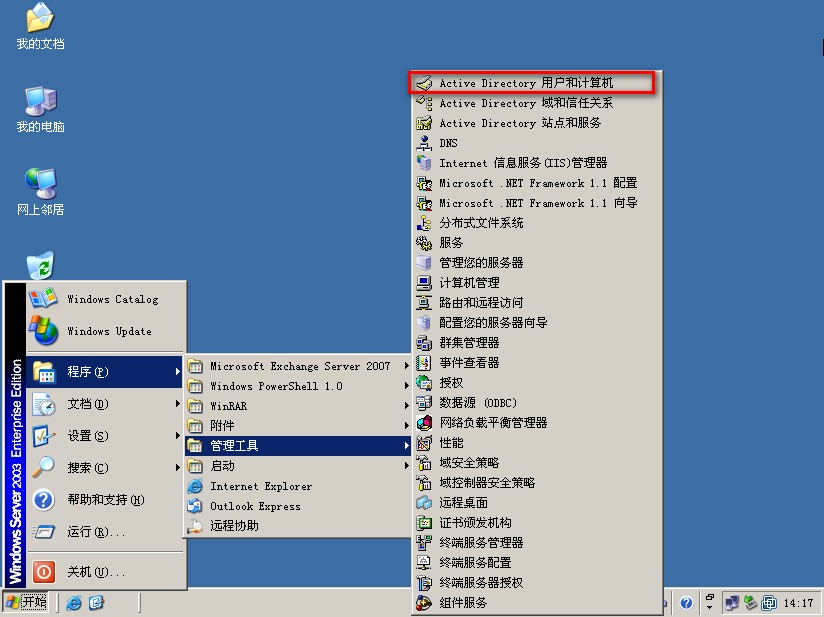Expand the 管理工具 submenu arrow
Image resolution: width=824 pixels, height=617 pixels.
click(x=406, y=446)
